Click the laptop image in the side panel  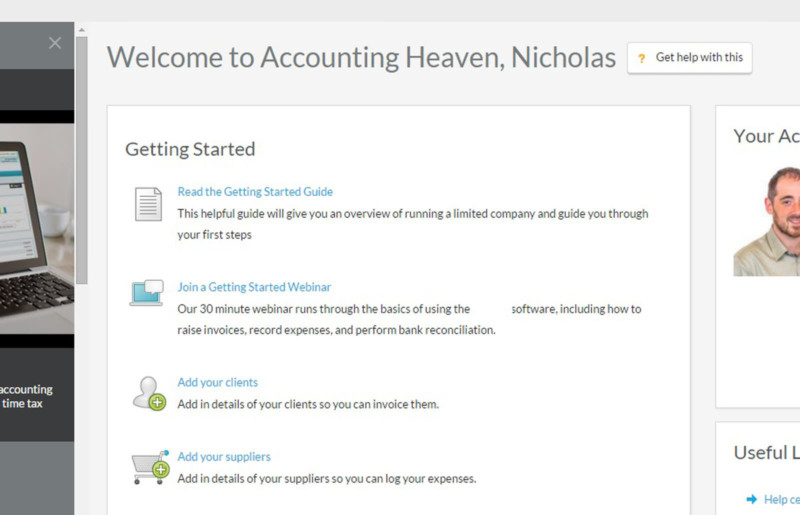pos(37,228)
